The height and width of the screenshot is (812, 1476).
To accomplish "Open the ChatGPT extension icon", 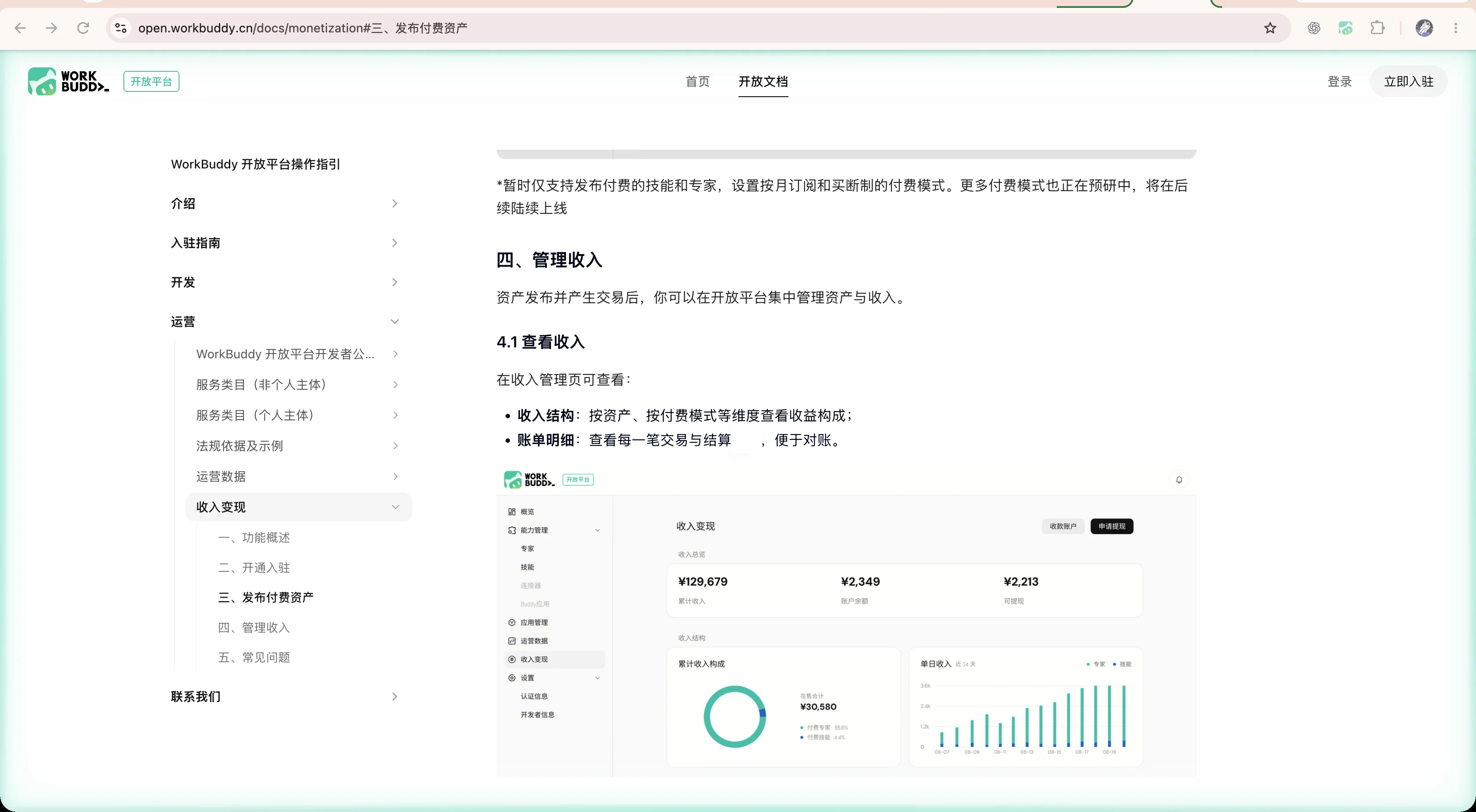I will 1314,28.
